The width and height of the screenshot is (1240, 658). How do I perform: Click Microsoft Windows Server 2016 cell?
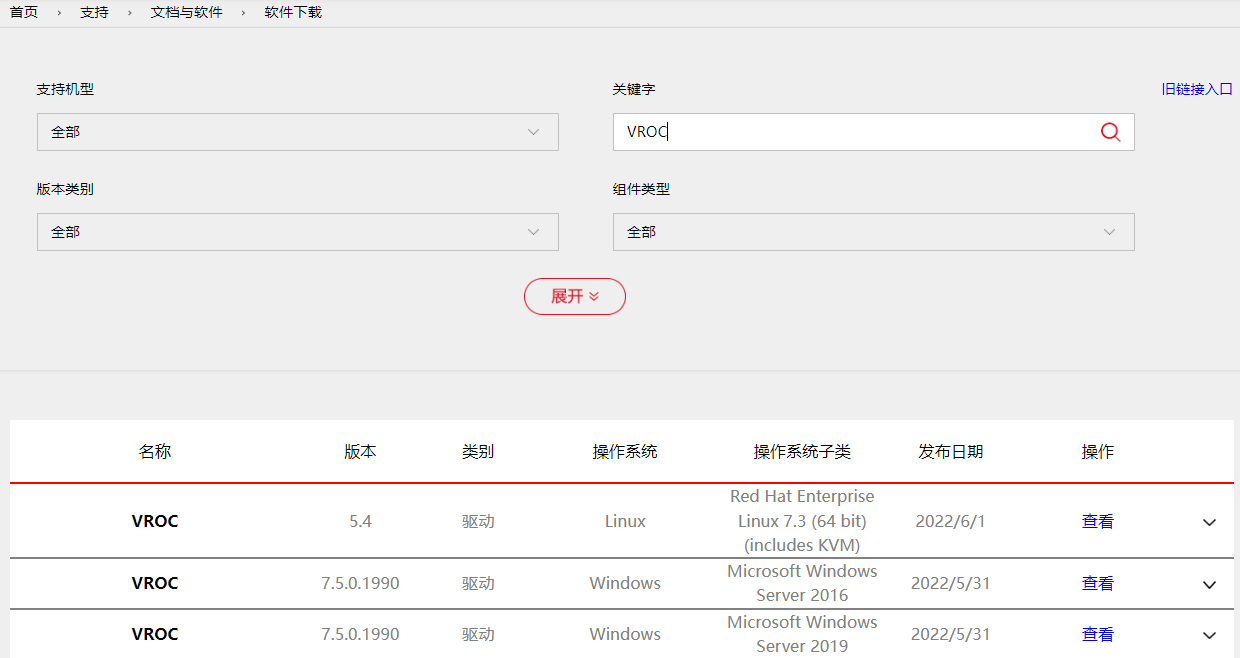pyautogui.click(x=802, y=583)
